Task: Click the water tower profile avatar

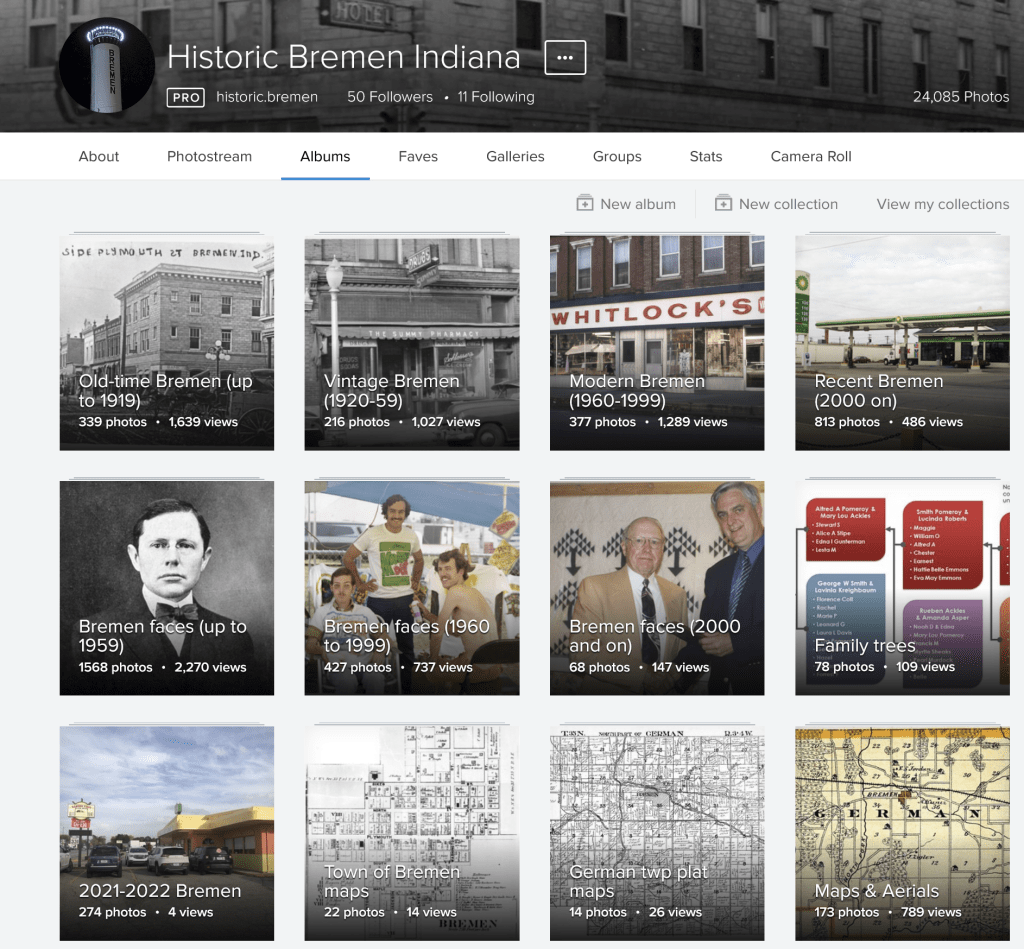Action: (106, 65)
